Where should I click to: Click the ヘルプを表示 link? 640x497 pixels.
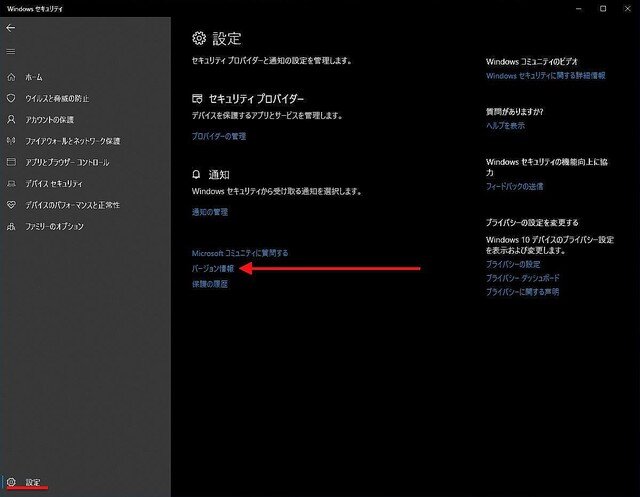tap(505, 126)
